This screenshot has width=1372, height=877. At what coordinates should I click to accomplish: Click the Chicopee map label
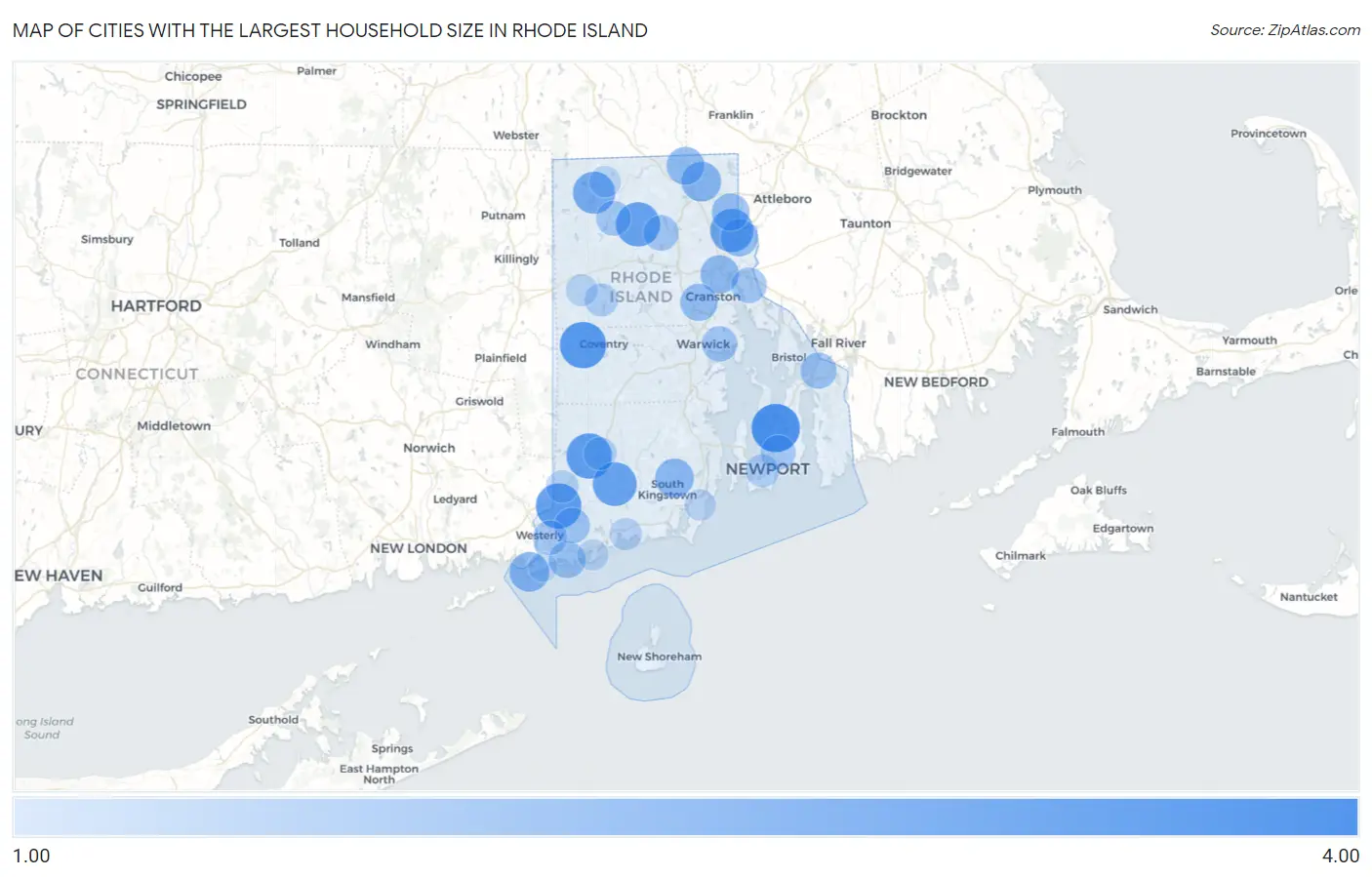[x=192, y=77]
